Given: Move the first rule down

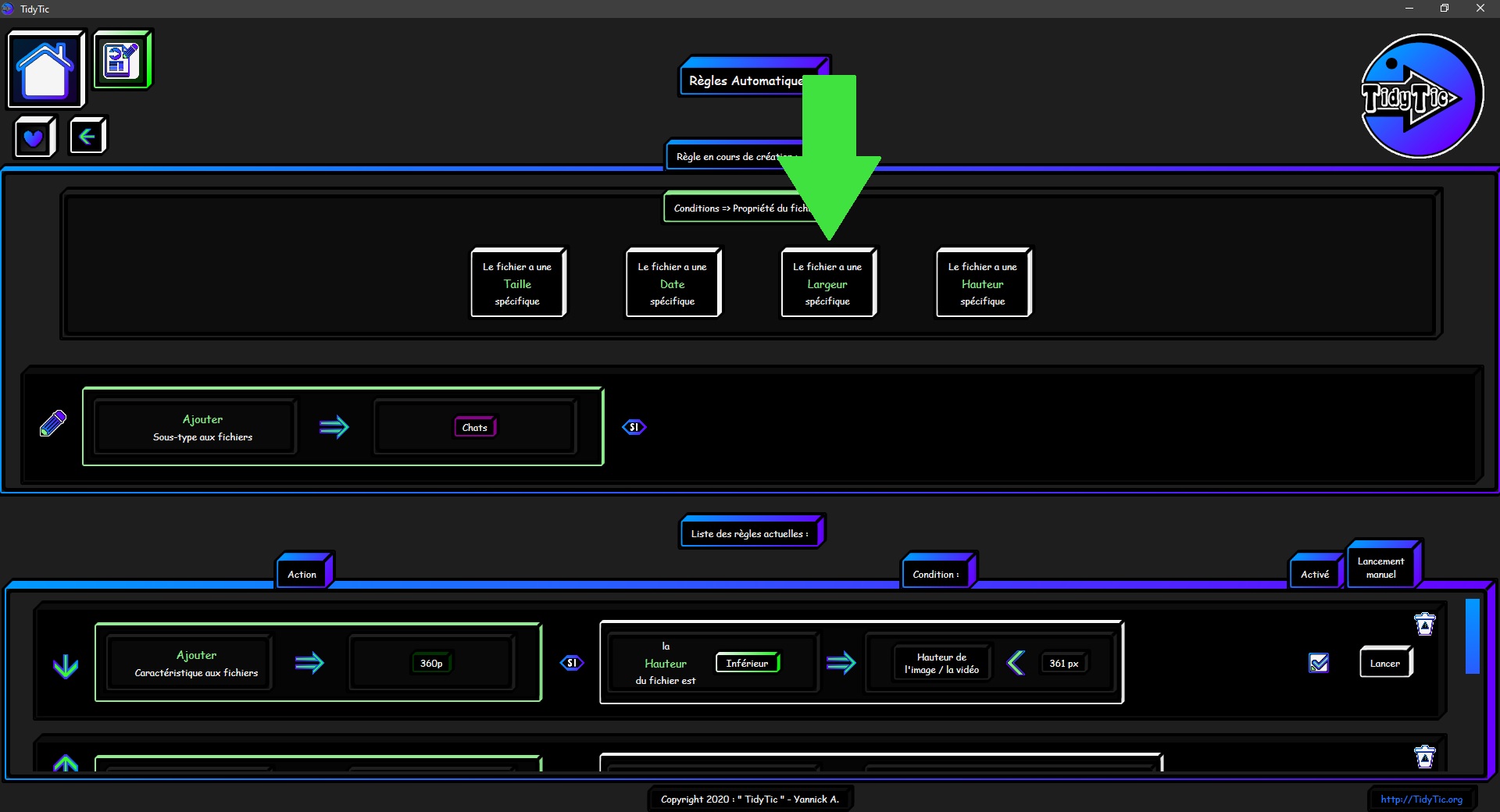Looking at the screenshot, I should click(66, 665).
